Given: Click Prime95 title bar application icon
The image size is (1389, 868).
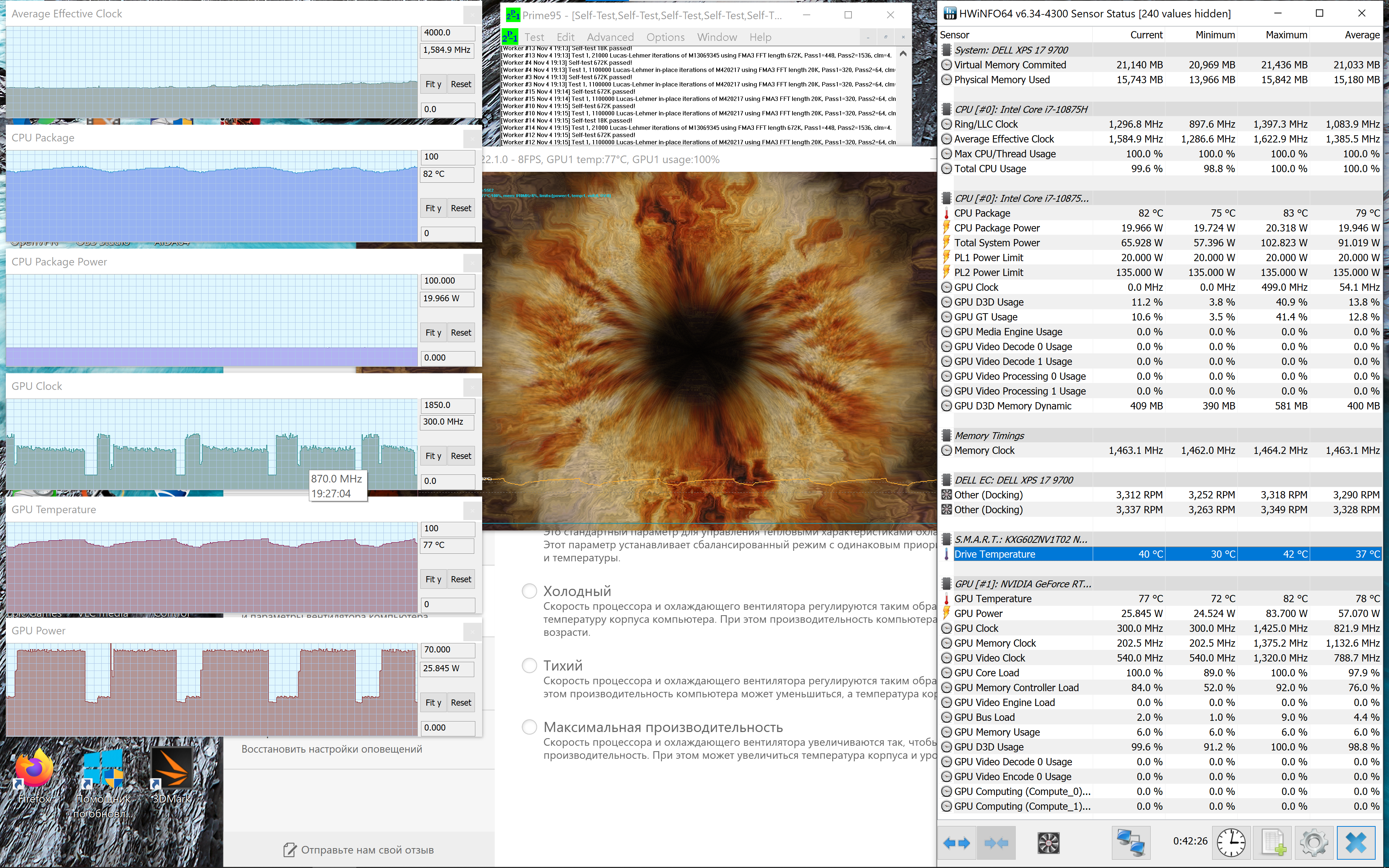Looking at the screenshot, I should coord(513,15).
